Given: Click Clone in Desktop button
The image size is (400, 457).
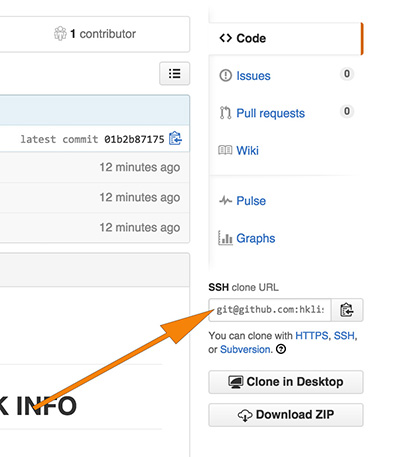Looking at the screenshot, I should [286, 382].
